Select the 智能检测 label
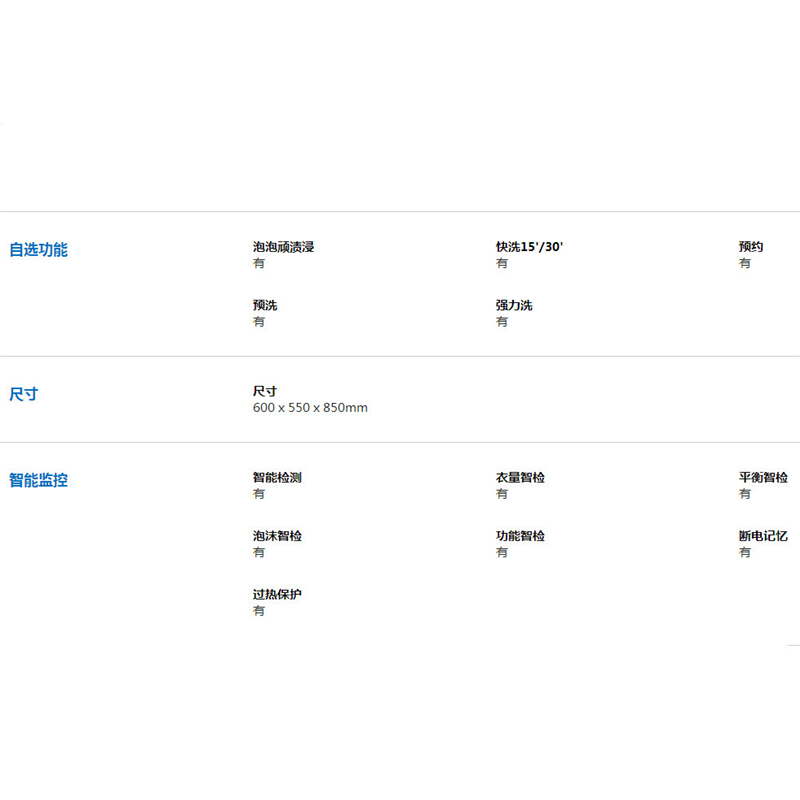 click(277, 478)
